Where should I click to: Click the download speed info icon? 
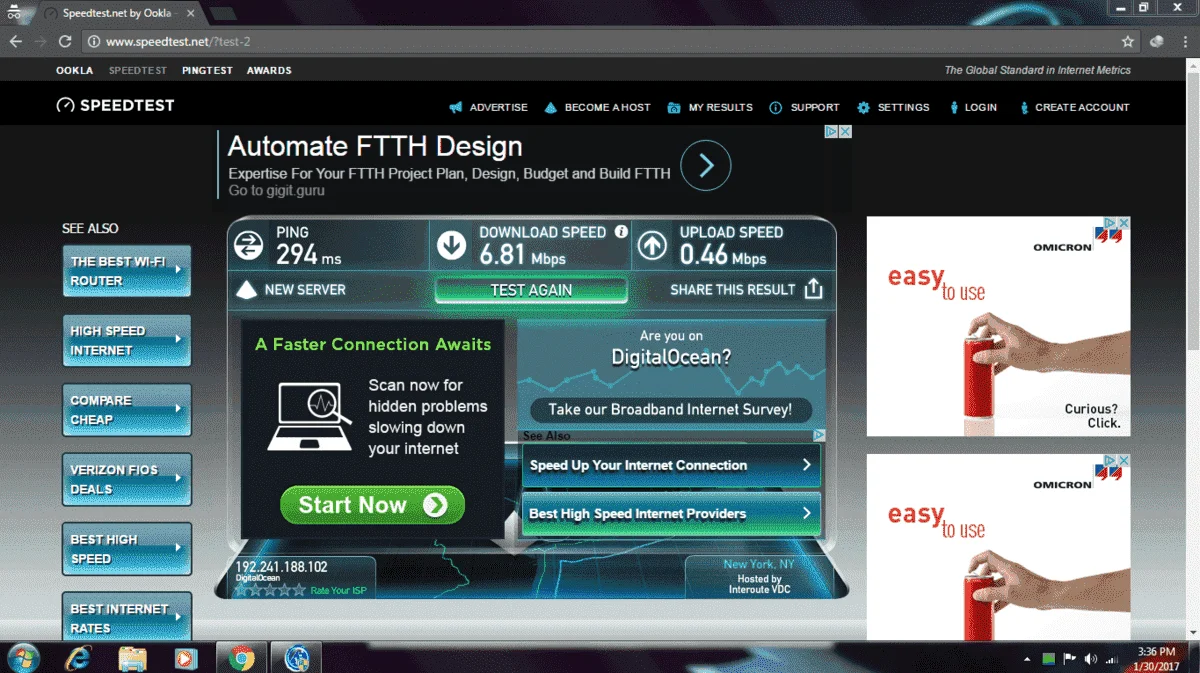click(621, 231)
